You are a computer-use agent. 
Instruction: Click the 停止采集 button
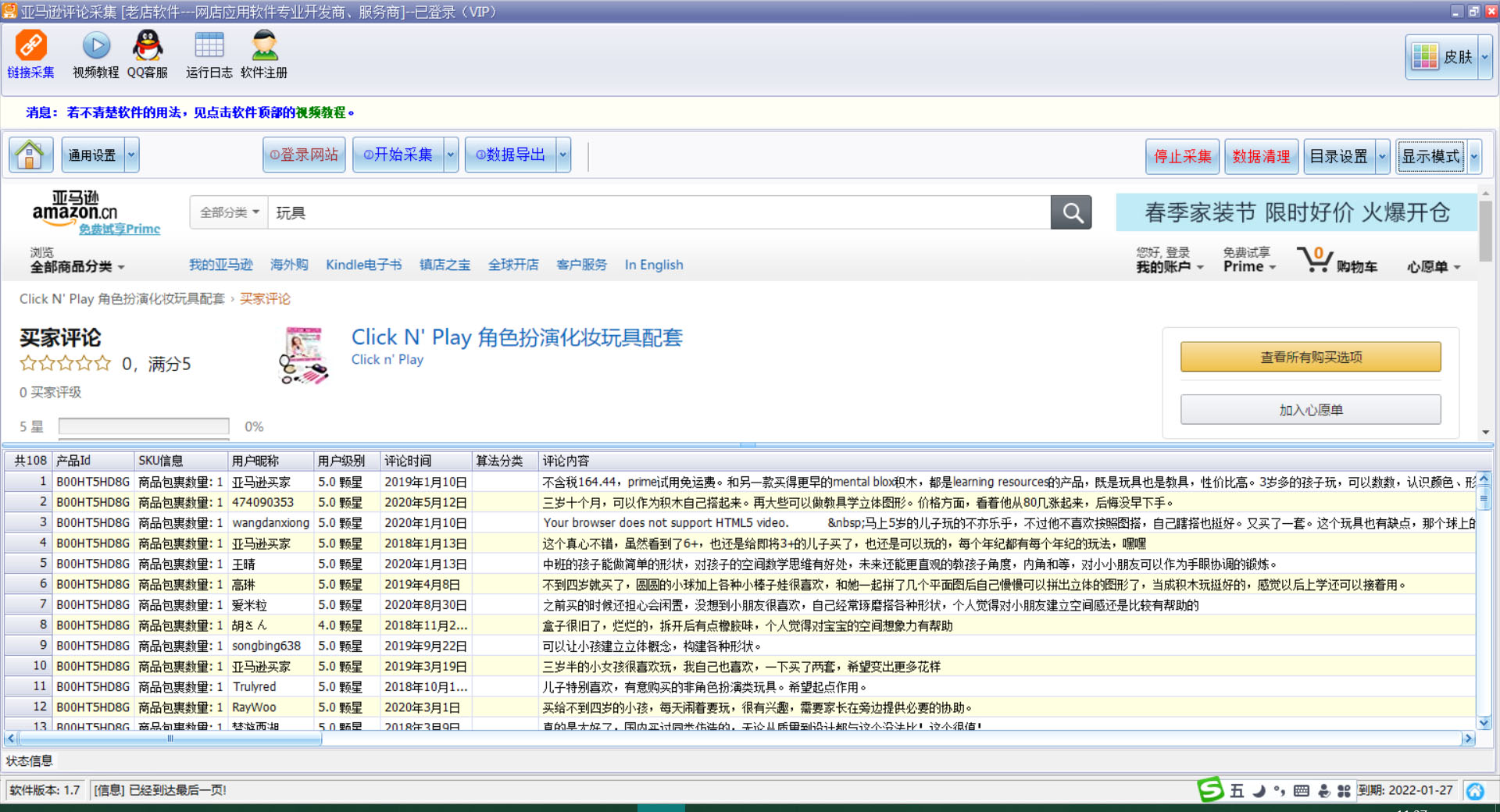tap(1182, 156)
